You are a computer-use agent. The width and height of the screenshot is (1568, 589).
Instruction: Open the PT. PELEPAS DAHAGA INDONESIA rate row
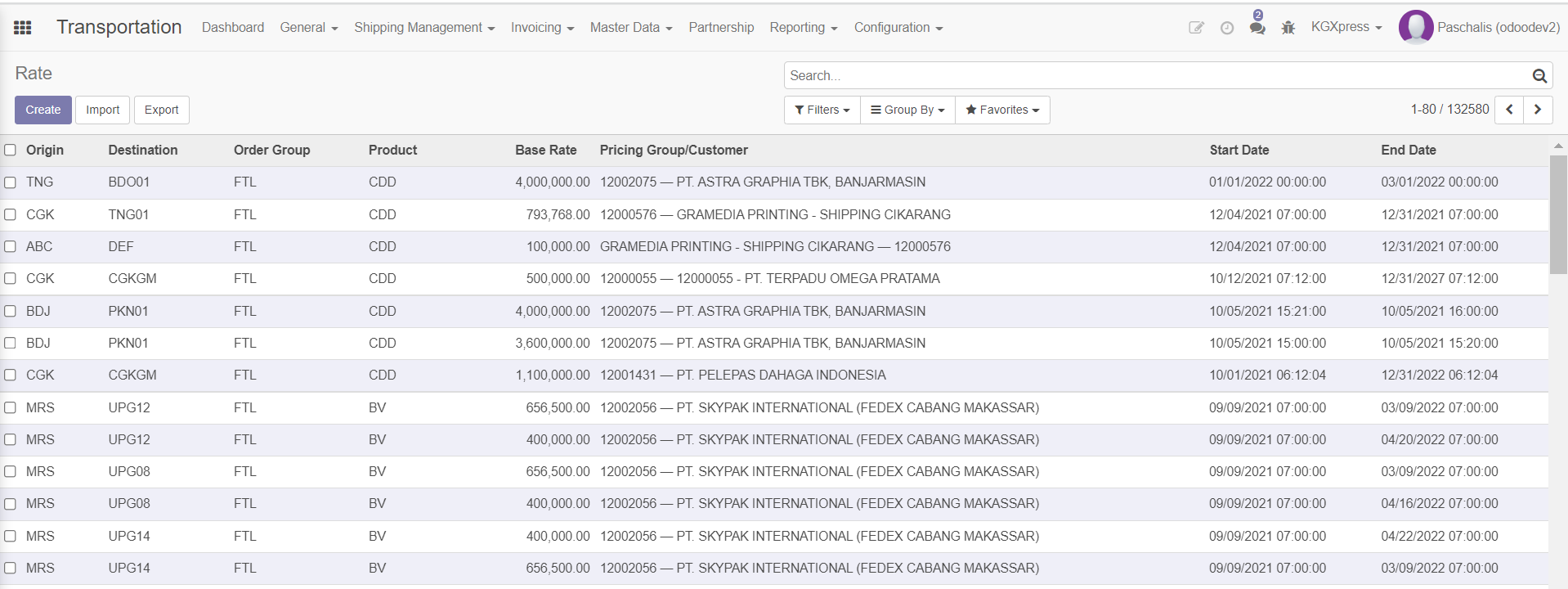coord(774,375)
